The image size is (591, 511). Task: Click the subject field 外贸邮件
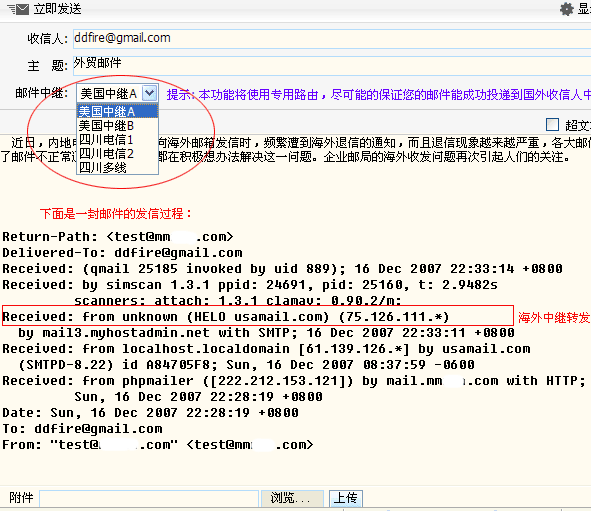click(332, 65)
